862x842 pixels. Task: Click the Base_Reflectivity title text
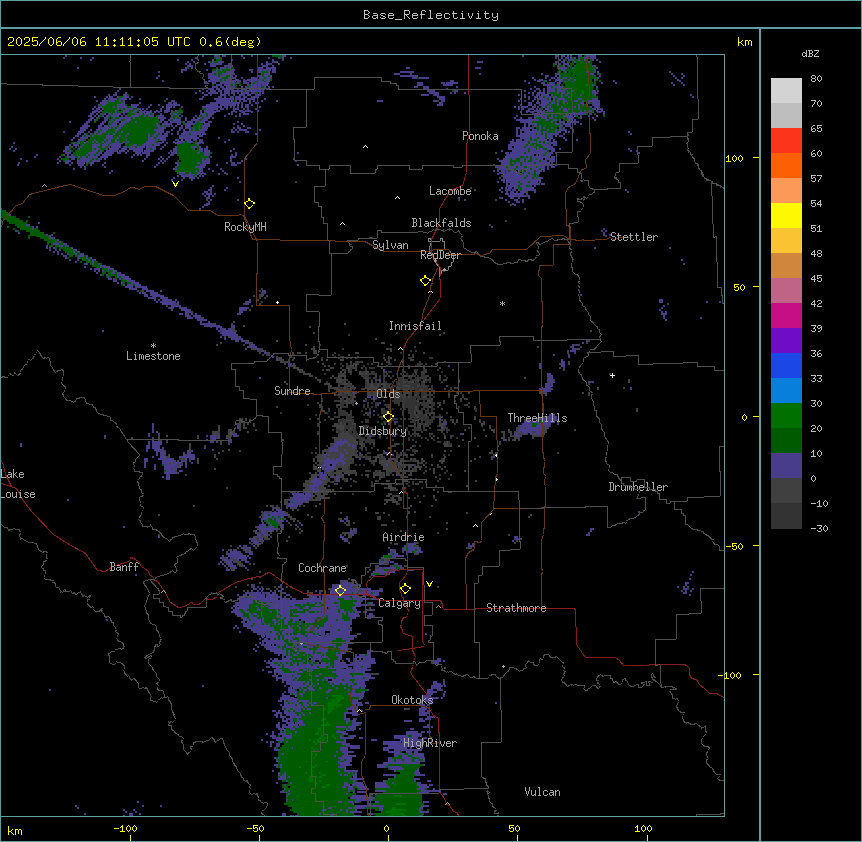point(431,15)
